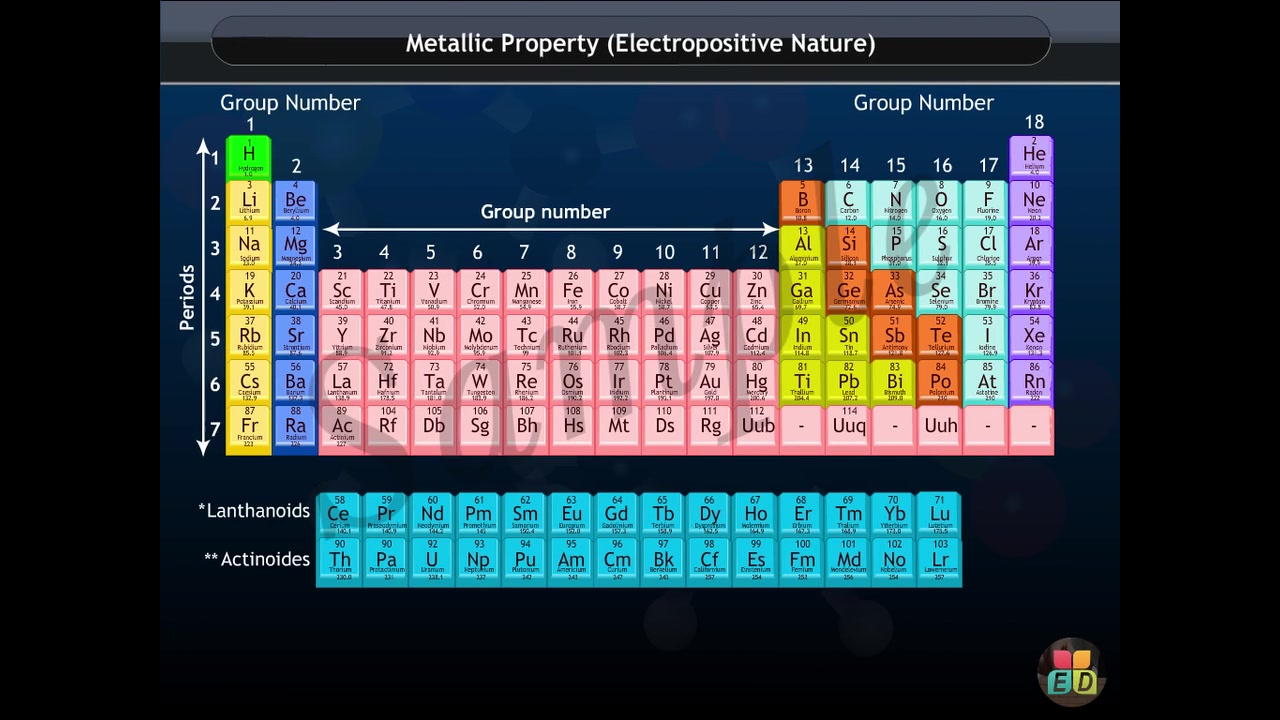Pick the Mercury (Hg) tile
Image resolution: width=1280 pixels, height=720 pixels.
757,382
